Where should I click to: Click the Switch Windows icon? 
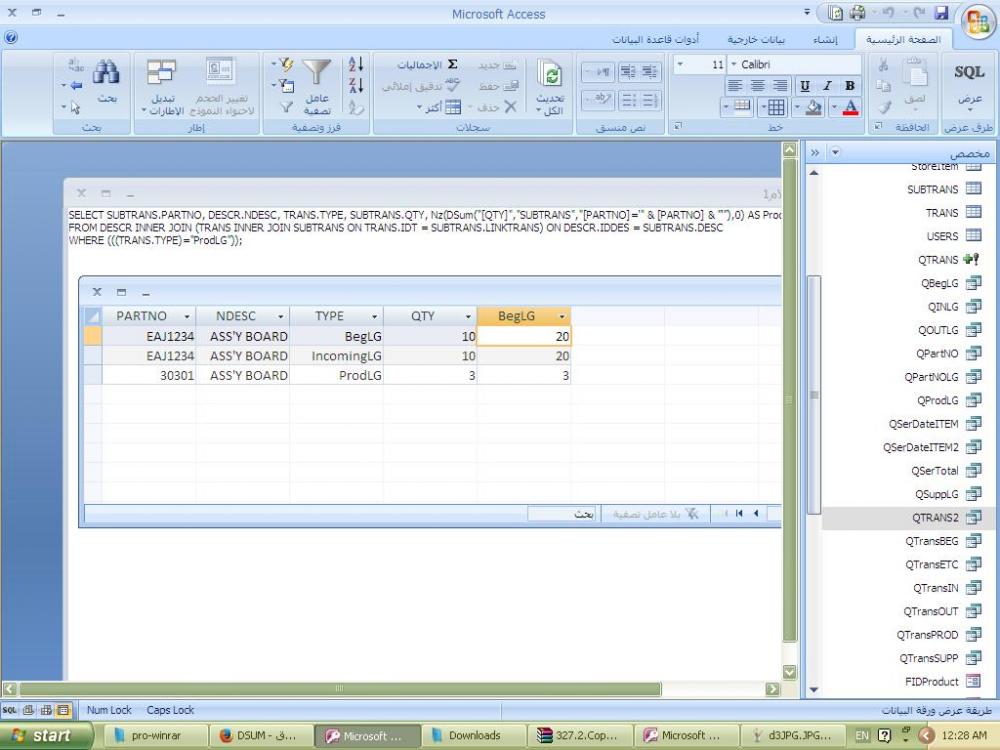[x=161, y=72]
